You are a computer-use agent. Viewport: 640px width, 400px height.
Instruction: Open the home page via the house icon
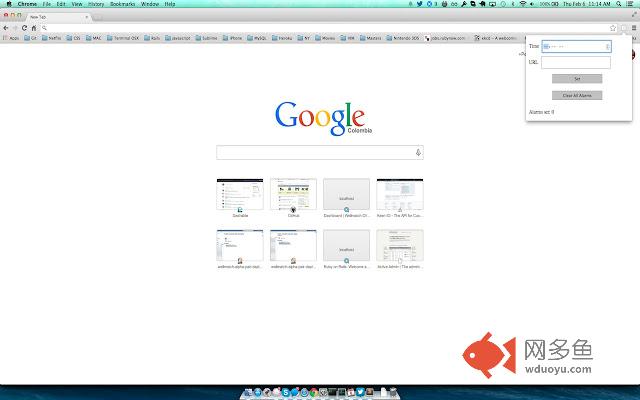point(34,28)
